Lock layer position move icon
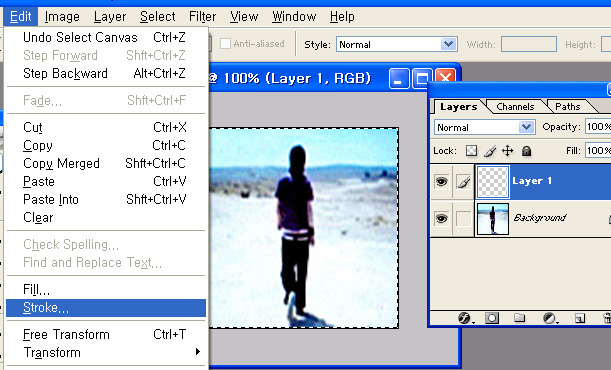Viewport: 611px width, 370px height. tap(508, 151)
